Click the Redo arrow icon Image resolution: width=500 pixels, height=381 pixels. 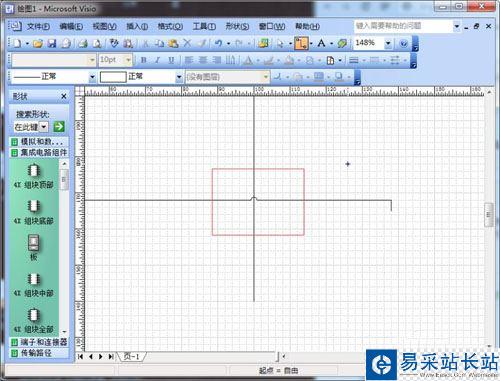[x=238, y=43]
